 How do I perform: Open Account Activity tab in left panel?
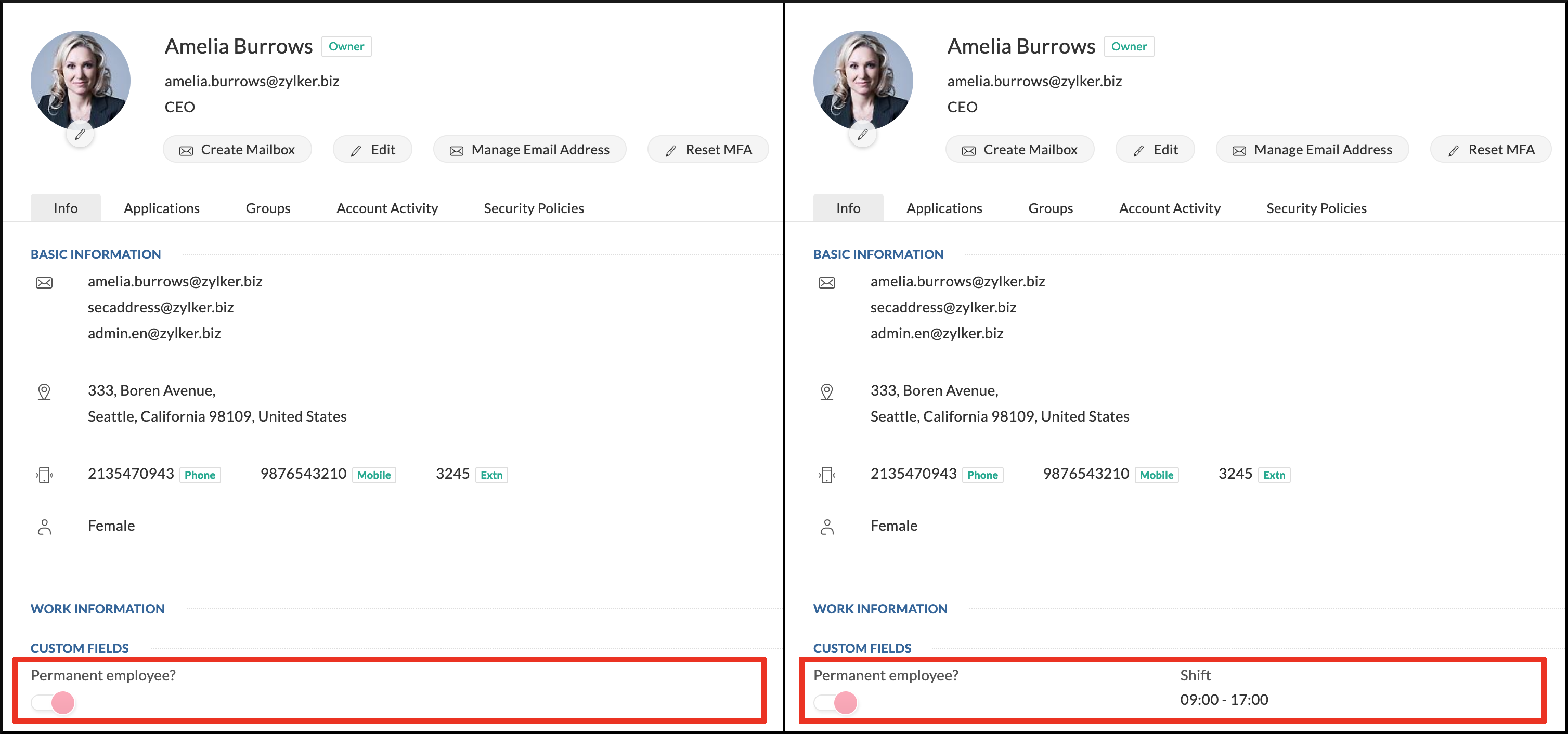point(386,208)
